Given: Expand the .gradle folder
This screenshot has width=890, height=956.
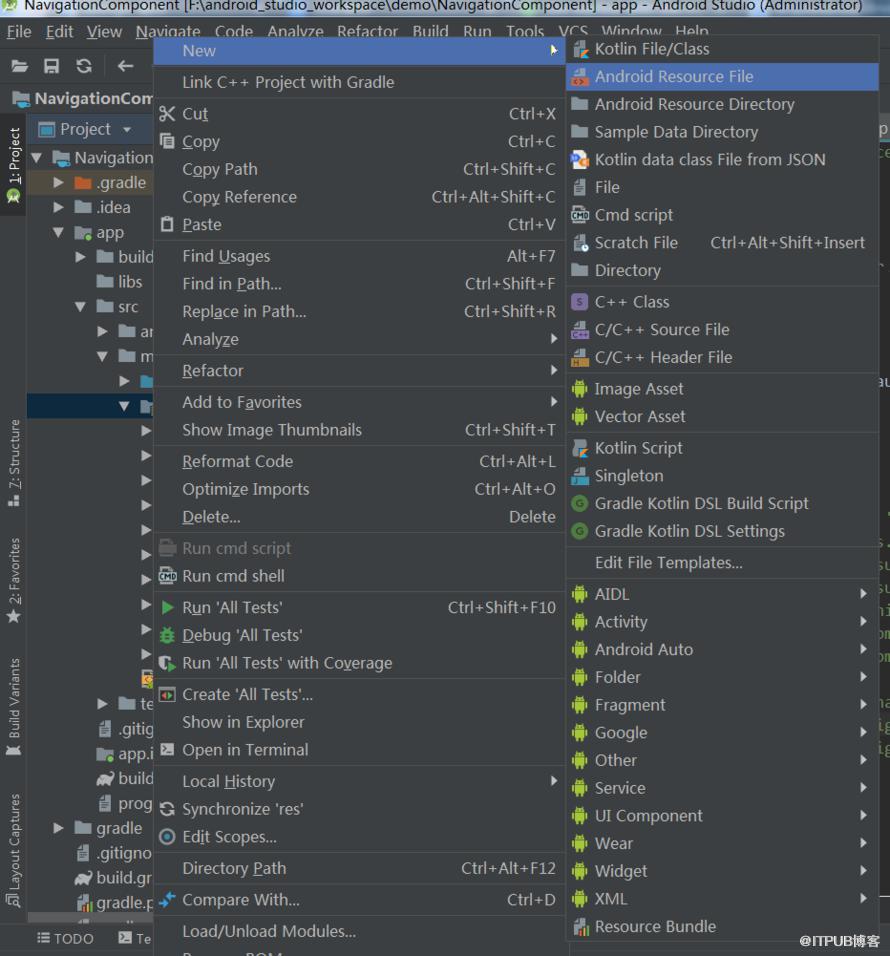Looking at the screenshot, I should pos(59,182).
